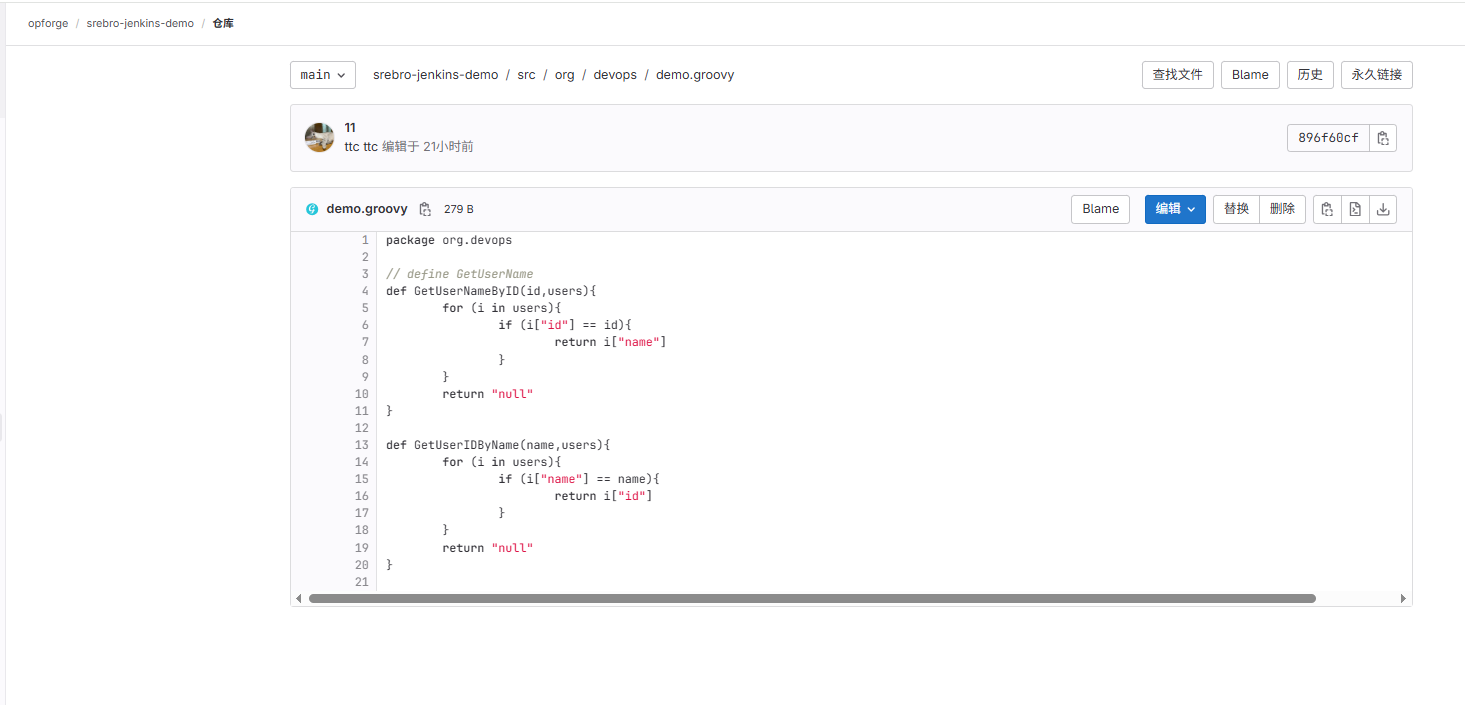Screen dimensions: 1465x705
Task: Click commit hash 896f60cf label
Action: pyautogui.click(x=1328, y=138)
